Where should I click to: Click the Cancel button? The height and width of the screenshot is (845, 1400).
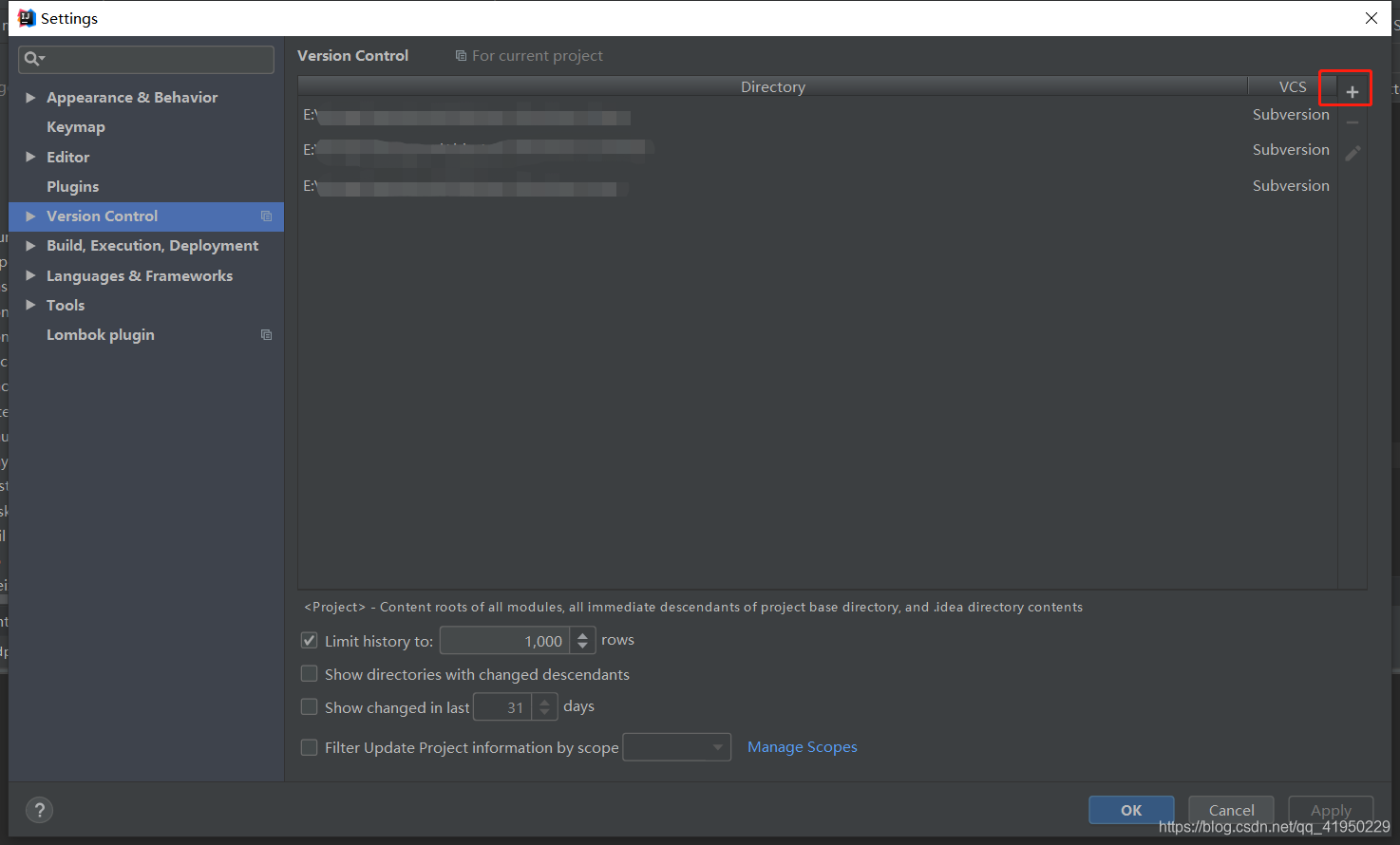(1231, 810)
